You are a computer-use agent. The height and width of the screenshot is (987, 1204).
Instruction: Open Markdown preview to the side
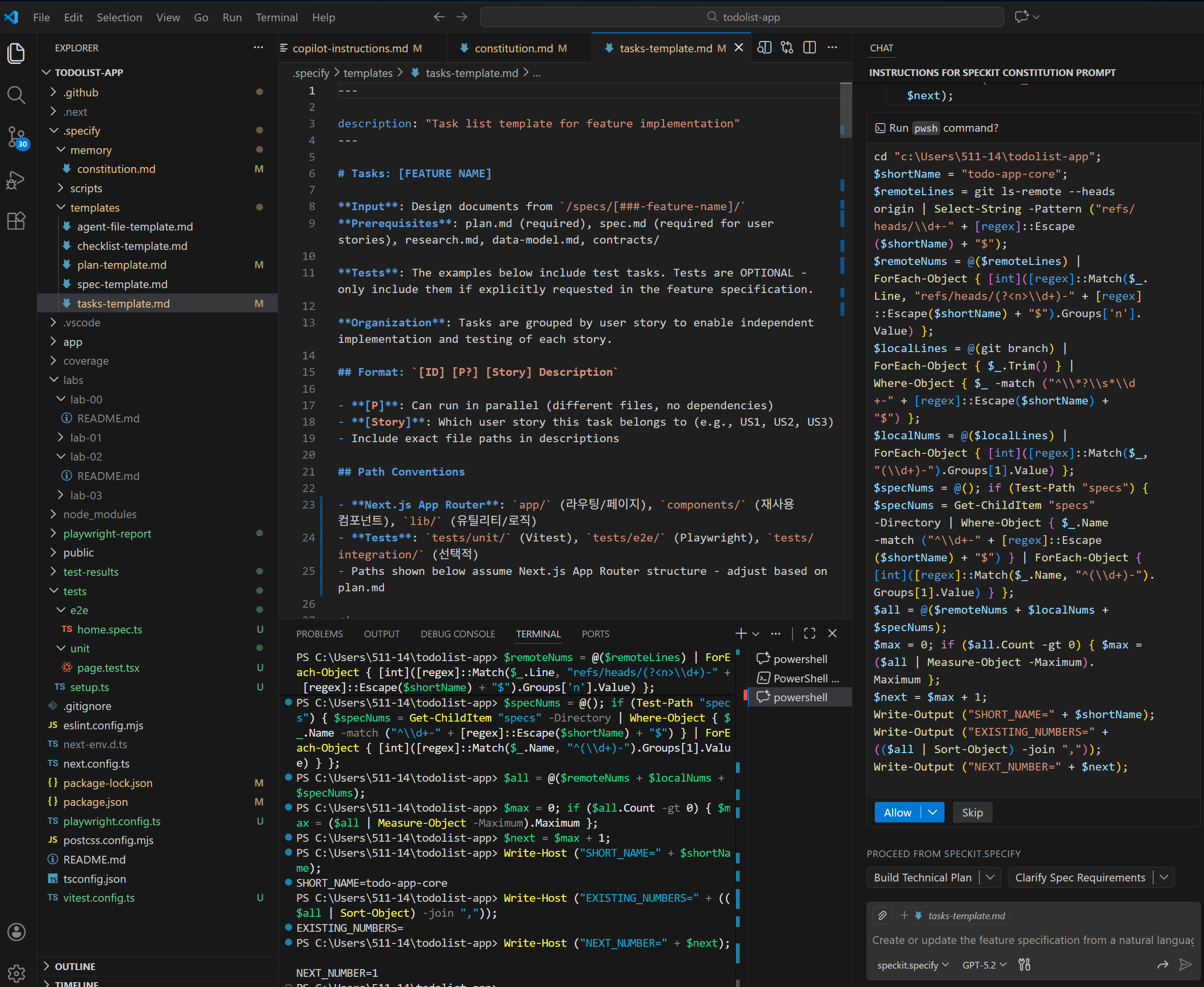(764, 48)
